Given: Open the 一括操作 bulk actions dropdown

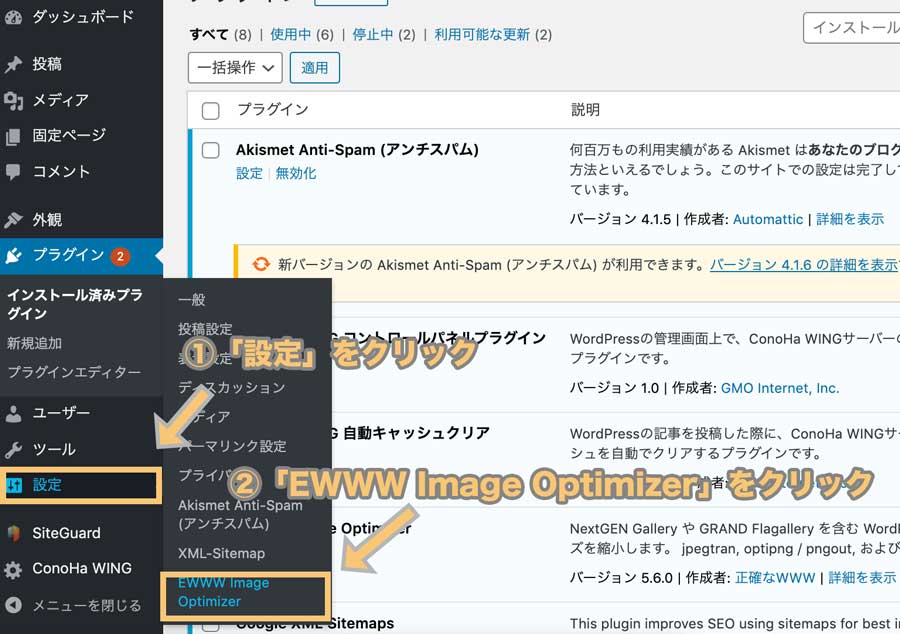Looking at the screenshot, I should click(235, 68).
